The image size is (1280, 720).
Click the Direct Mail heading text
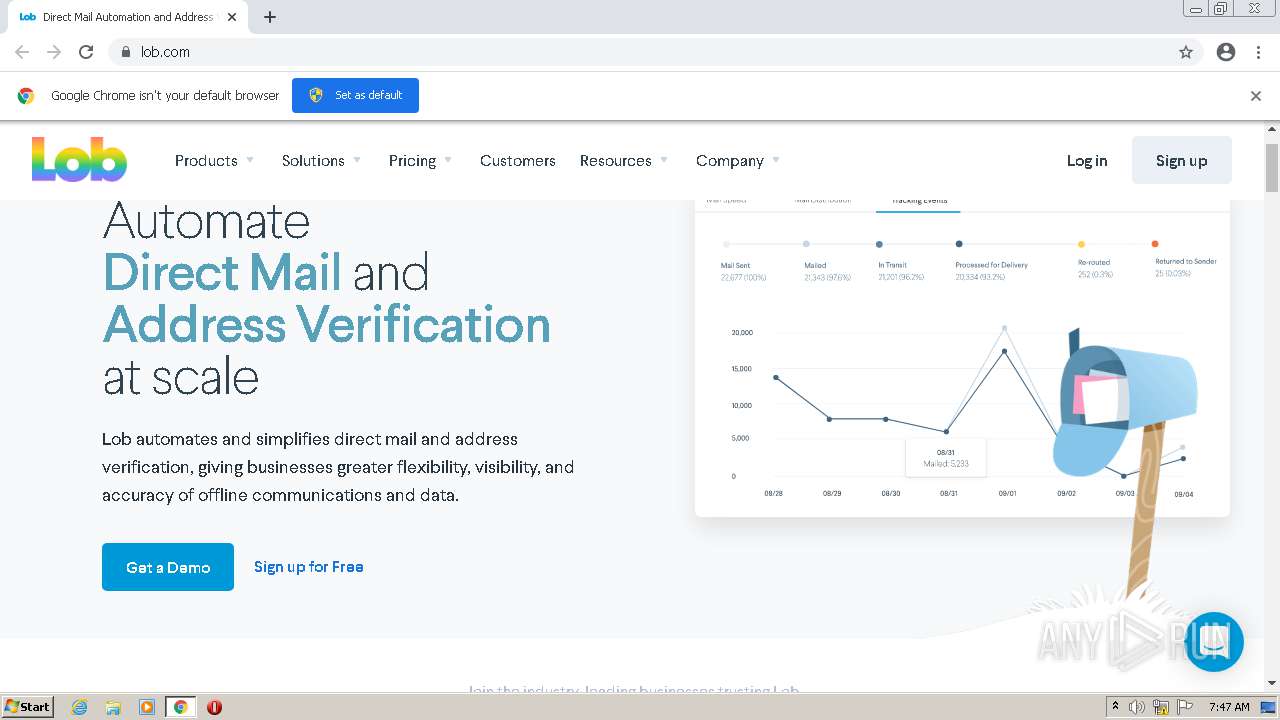[x=222, y=272]
